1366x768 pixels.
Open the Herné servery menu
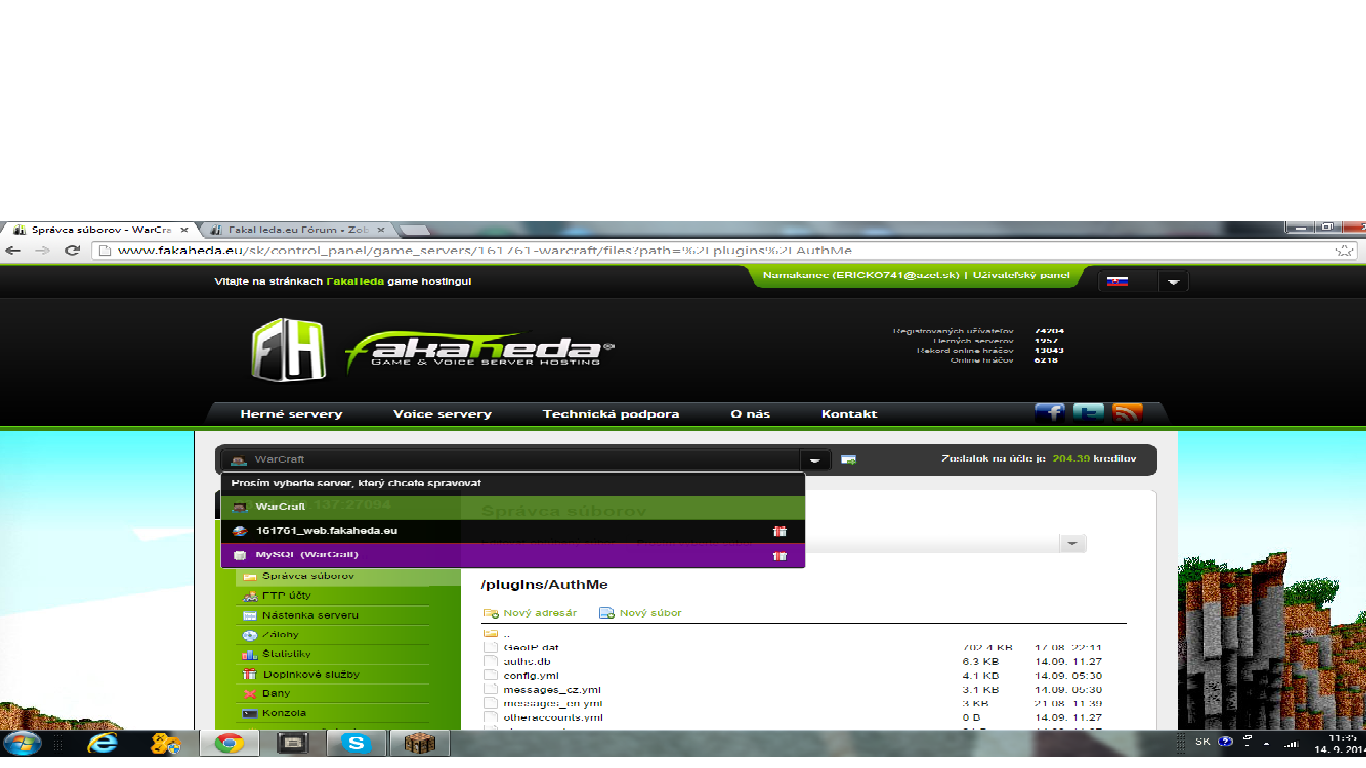click(x=291, y=414)
